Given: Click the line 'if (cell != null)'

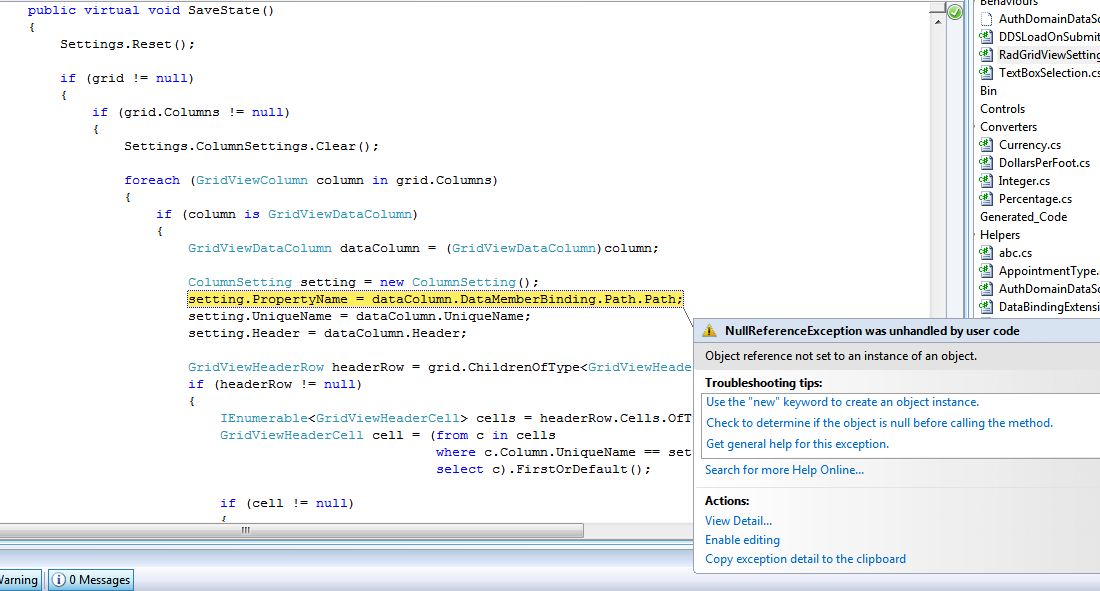Looking at the screenshot, I should pyautogui.click(x=287, y=503).
